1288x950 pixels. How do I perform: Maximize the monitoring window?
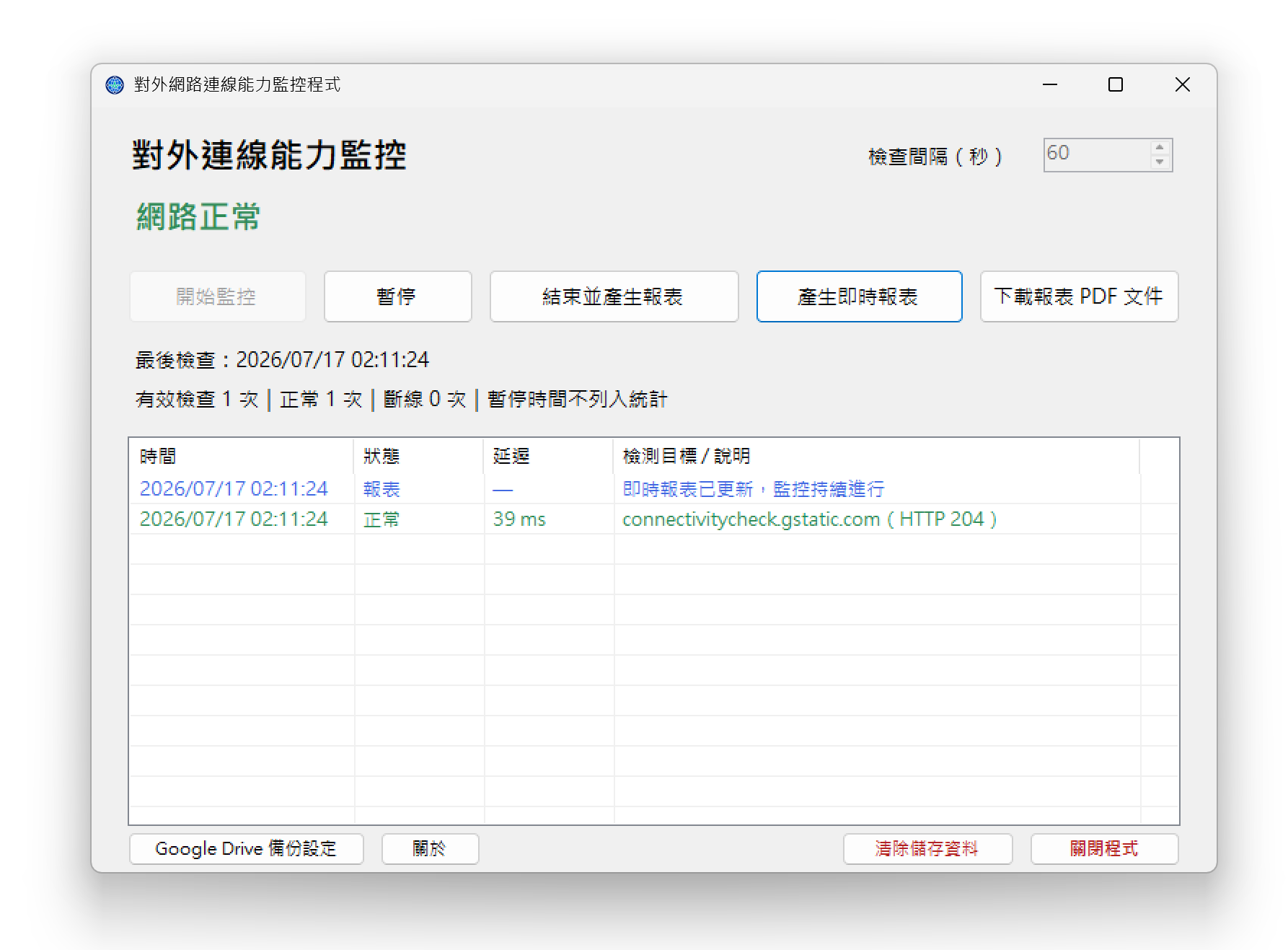[1116, 85]
